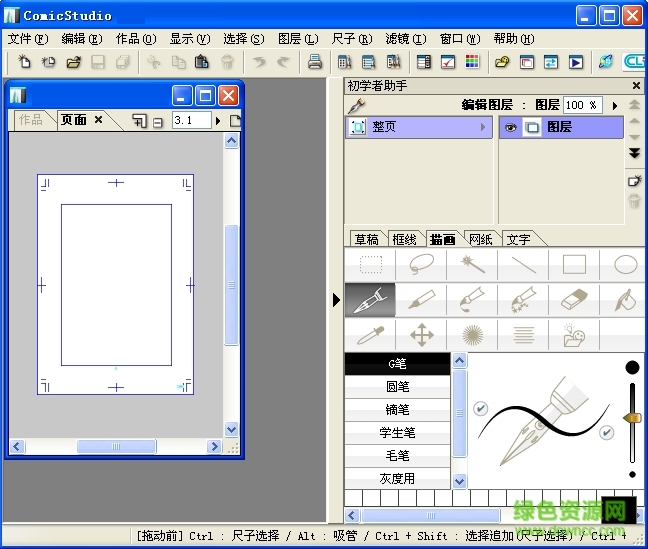This screenshot has height=549, width=648.
Task: Open the 滤镜 menu
Action: [x=405, y=39]
